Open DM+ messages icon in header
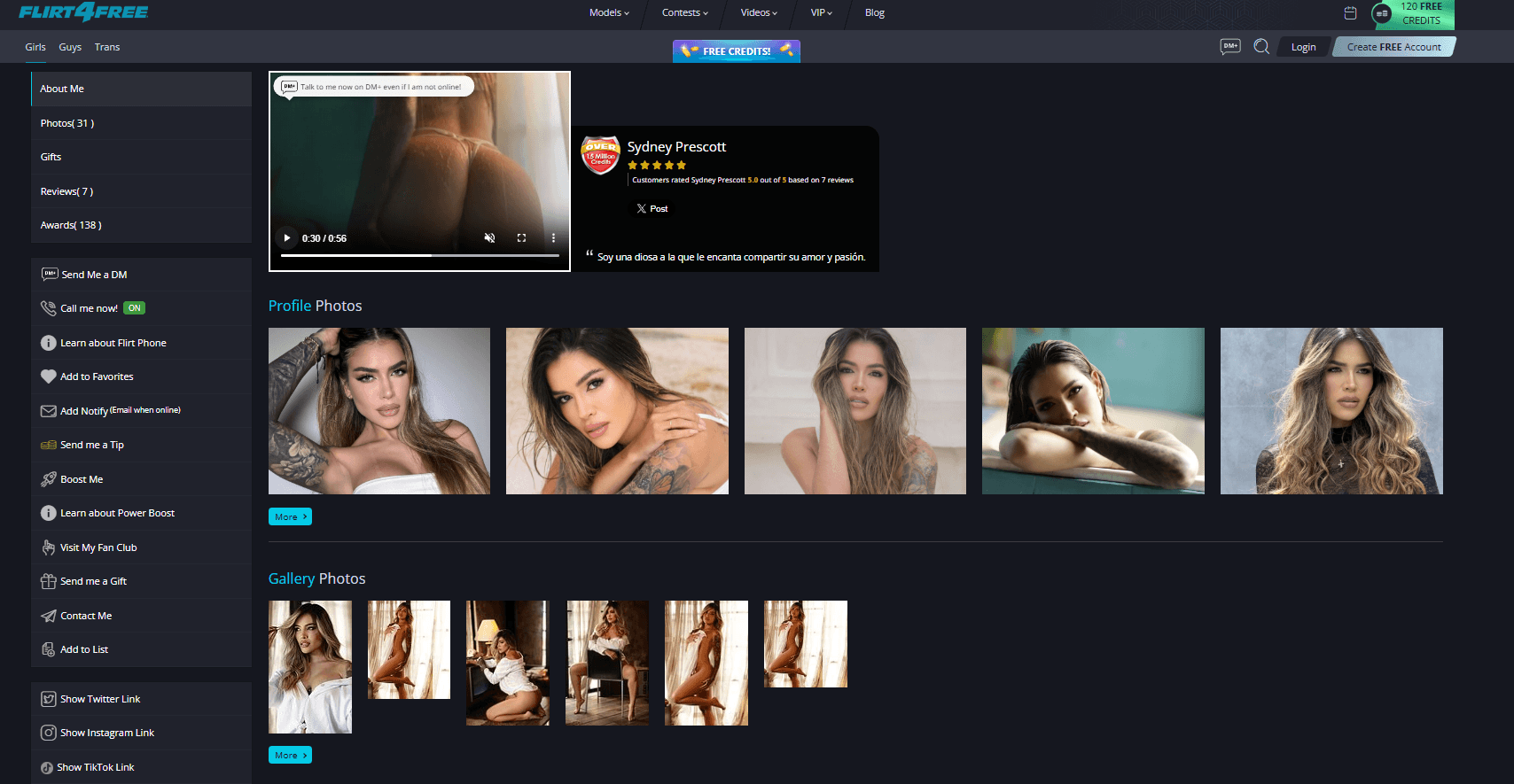The height and width of the screenshot is (784, 1514). click(x=1230, y=46)
